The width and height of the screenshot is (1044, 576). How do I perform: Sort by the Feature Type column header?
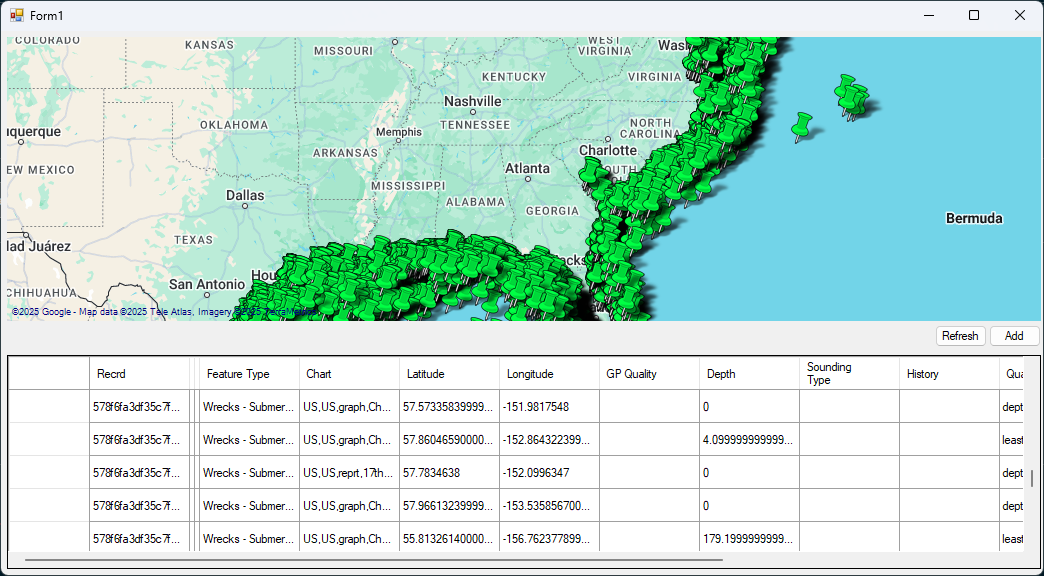point(249,374)
